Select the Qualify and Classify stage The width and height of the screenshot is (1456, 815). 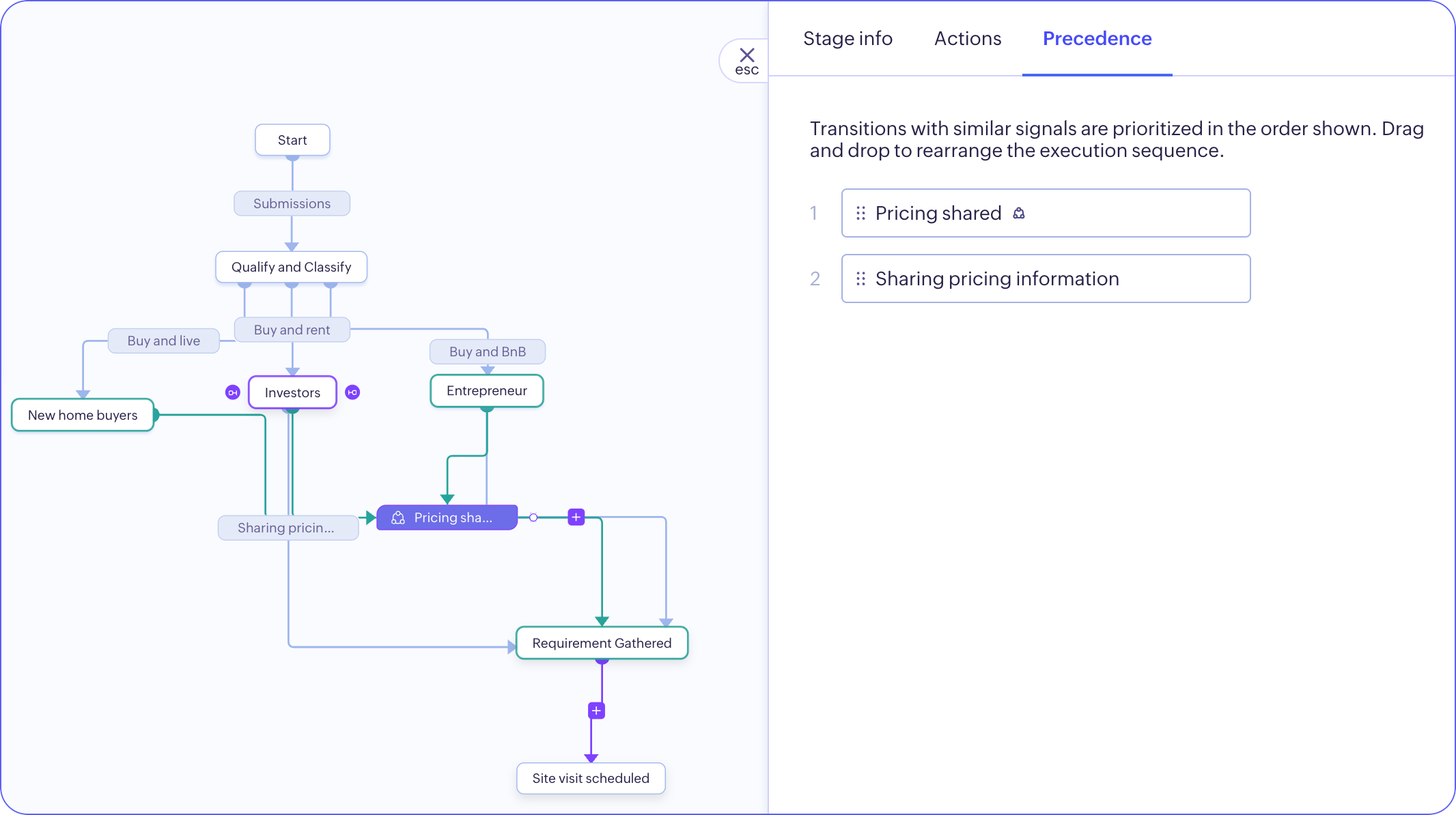pos(291,267)
